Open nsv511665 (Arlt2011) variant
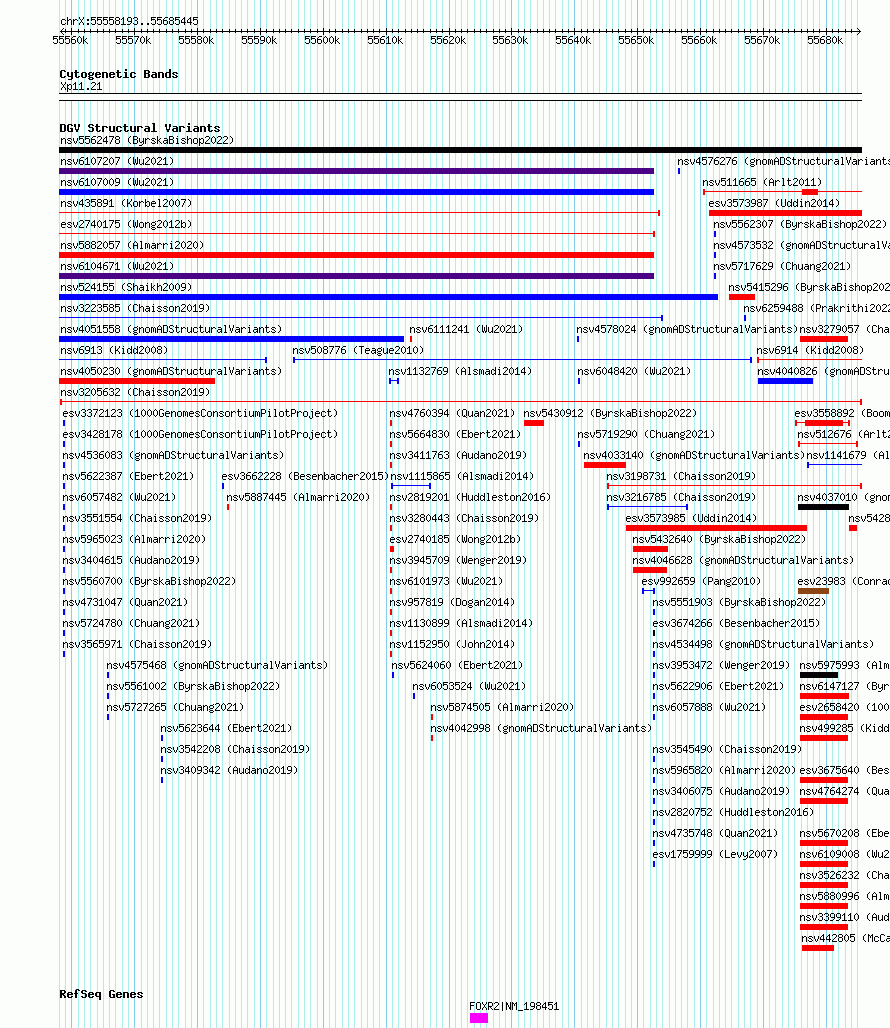Image resolution: width=890 pixels, height=1028 pixels. [762, 182]
